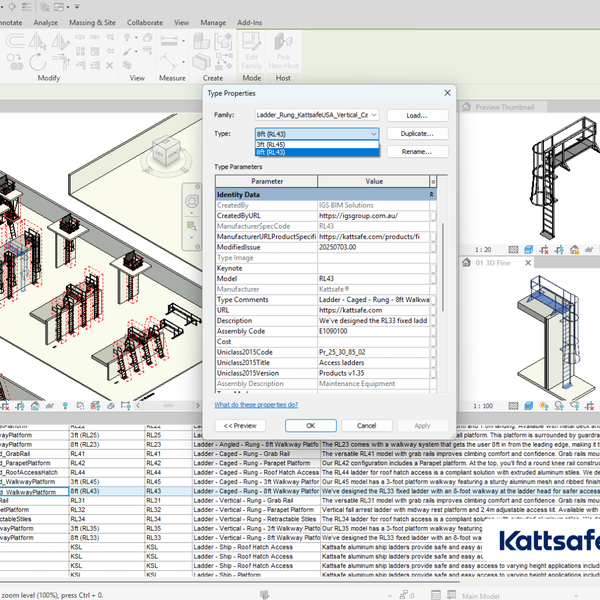Toggle checkbox beside CreatedByURL value

433,216
